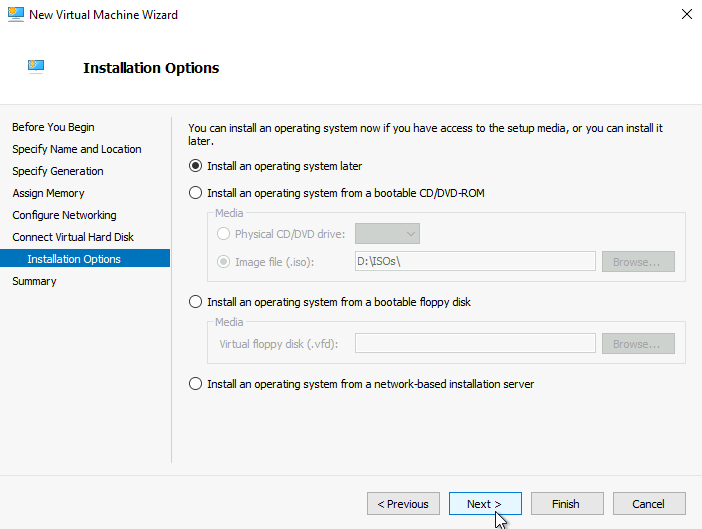The image size is (702, 529).
Task: Open the Physical CD/DVD drive dropdown
Action: 387,234
